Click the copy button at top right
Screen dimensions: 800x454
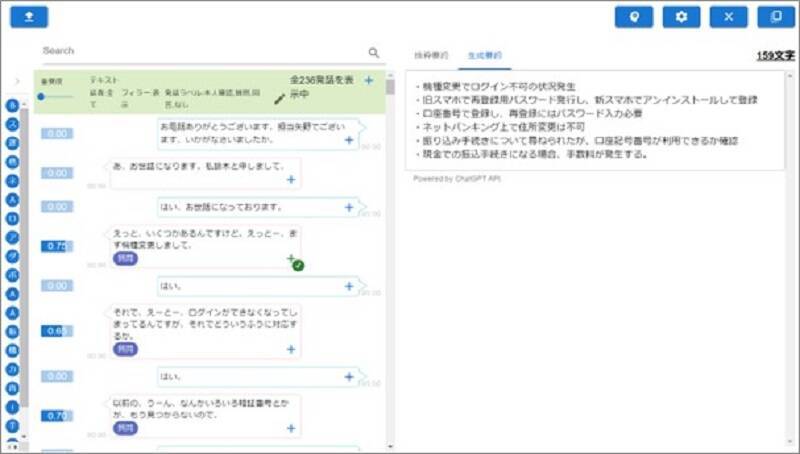tap(776, 17)
